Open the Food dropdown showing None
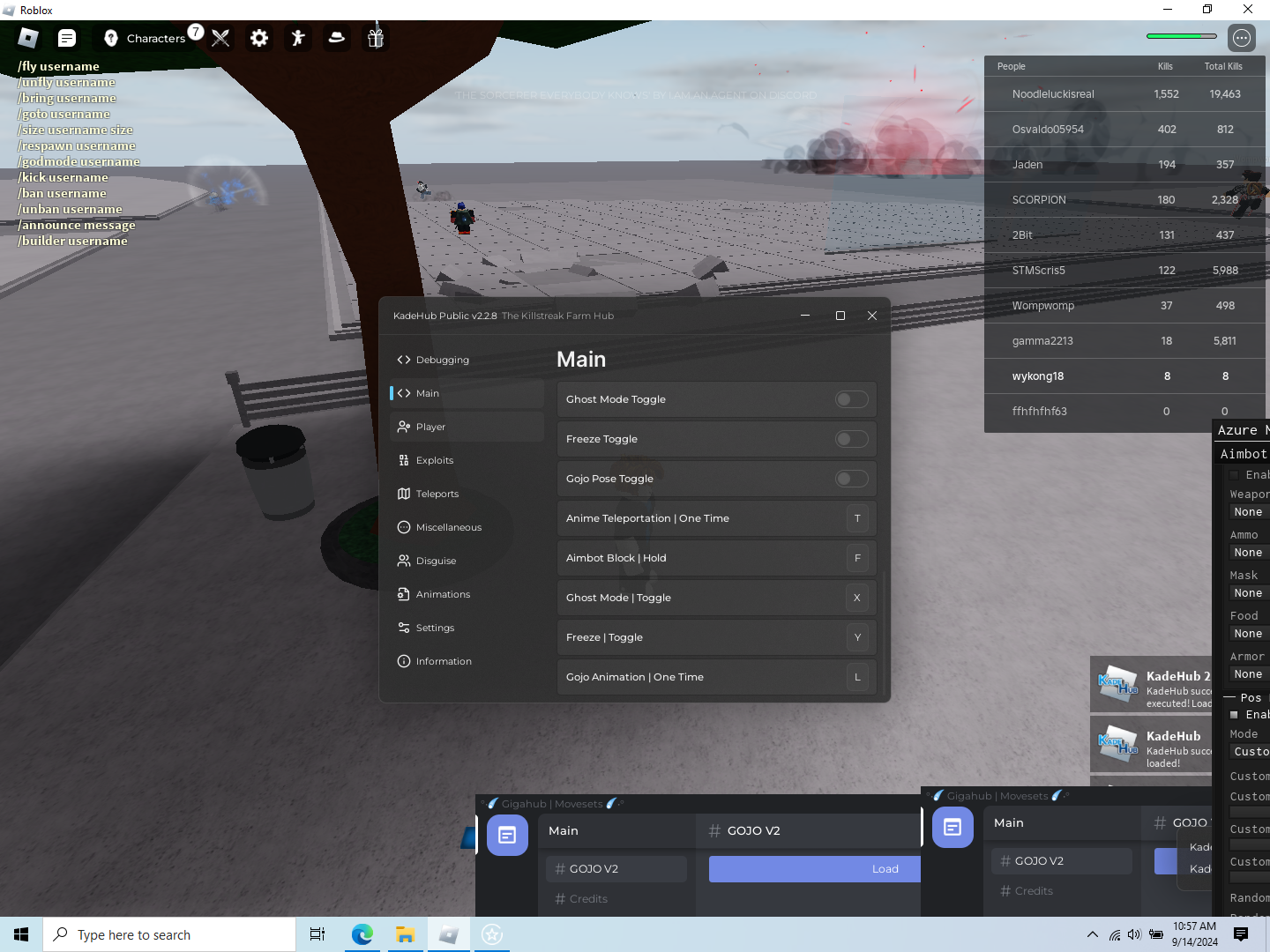 1249,634
